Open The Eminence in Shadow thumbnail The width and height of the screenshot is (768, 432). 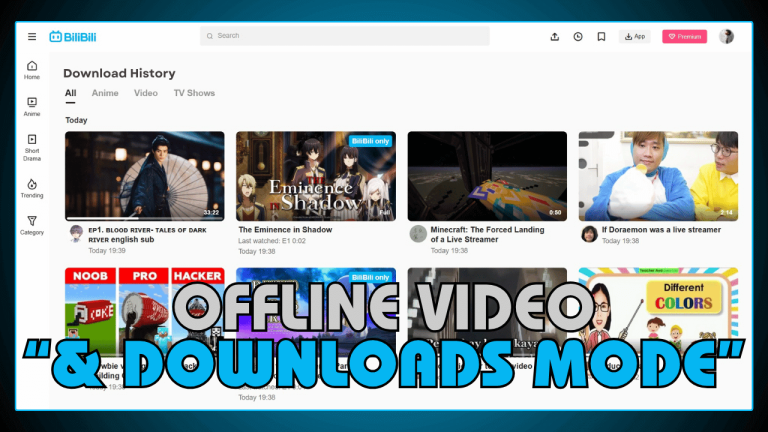click(x=315, y=175)
